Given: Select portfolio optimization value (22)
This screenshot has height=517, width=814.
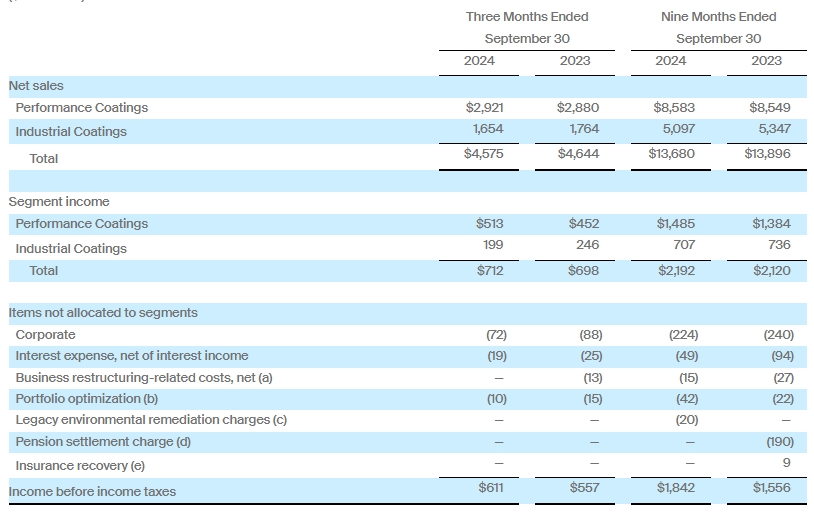Looking at the screenshot, I should [x=783, y=399].
